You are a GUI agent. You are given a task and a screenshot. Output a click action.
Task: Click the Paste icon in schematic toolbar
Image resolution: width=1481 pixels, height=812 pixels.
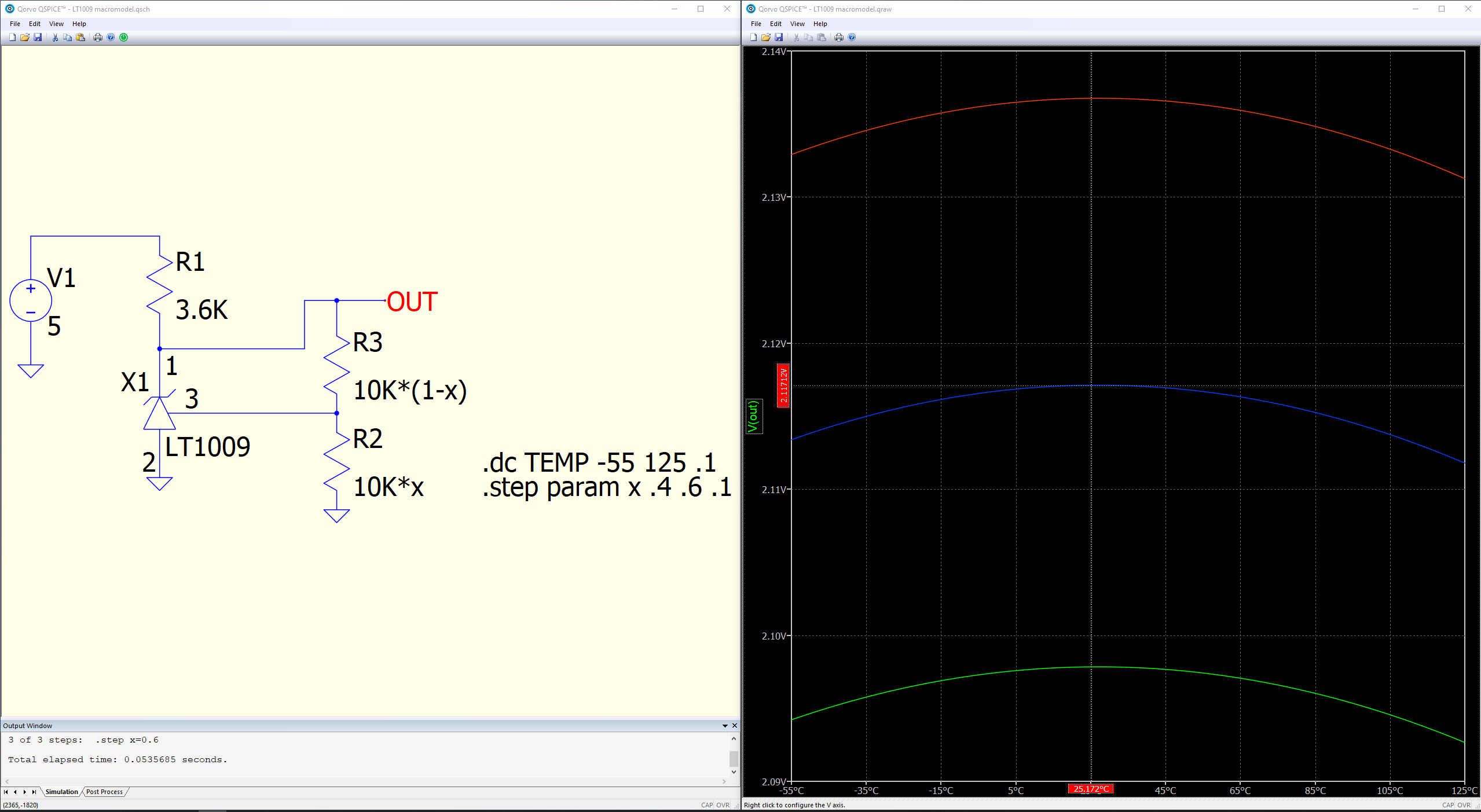80,37
